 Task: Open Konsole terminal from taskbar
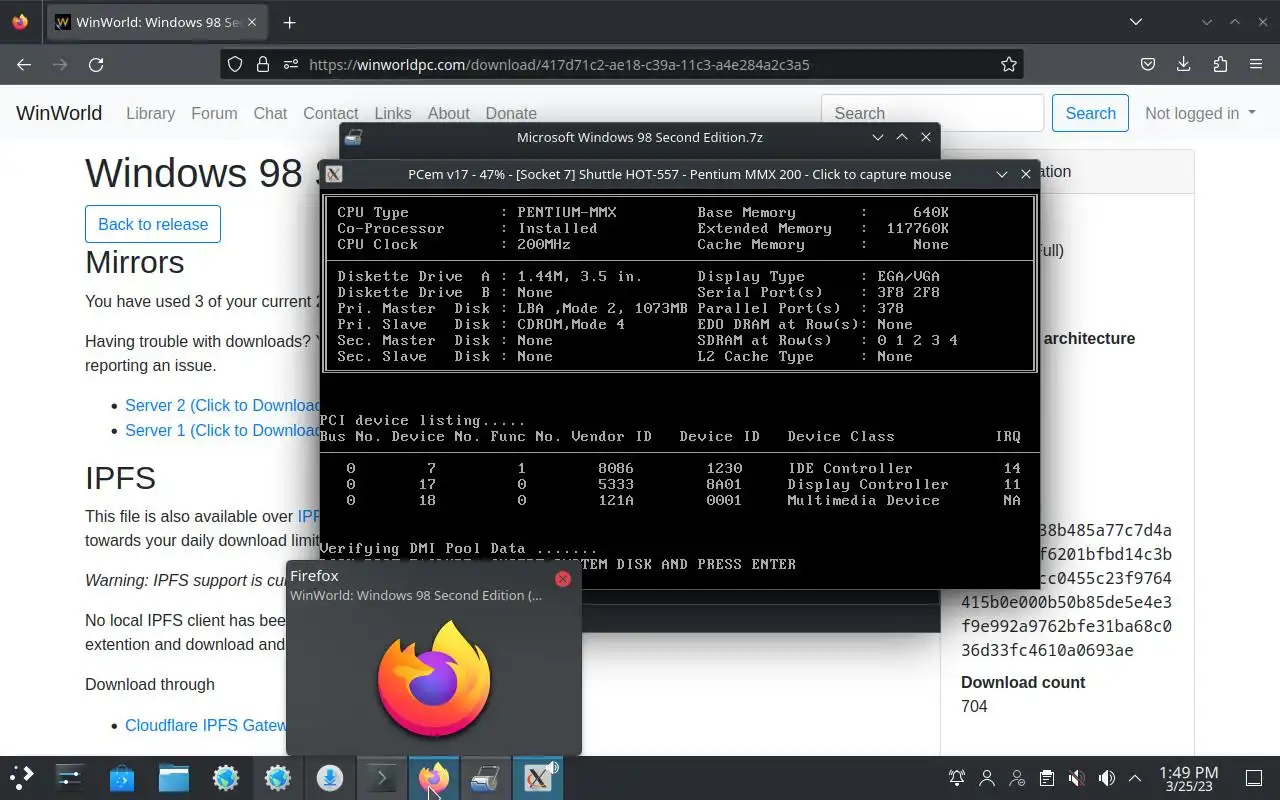[x=381, y=778]
